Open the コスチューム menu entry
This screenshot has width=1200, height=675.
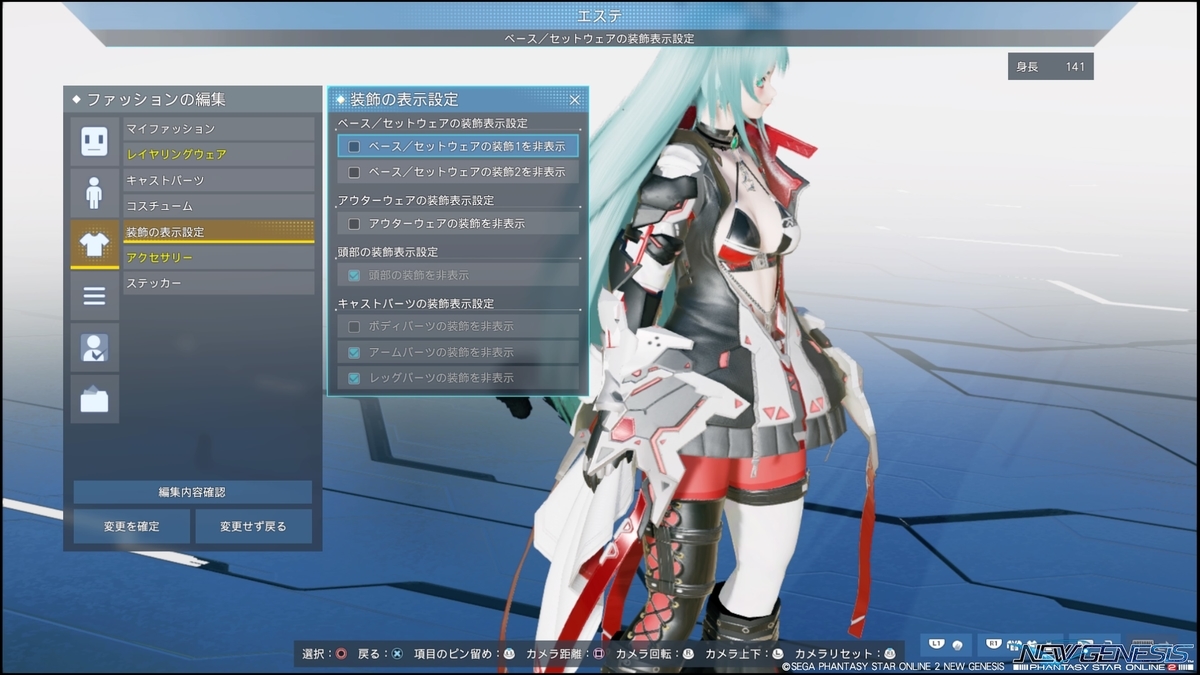click(219, 206)
